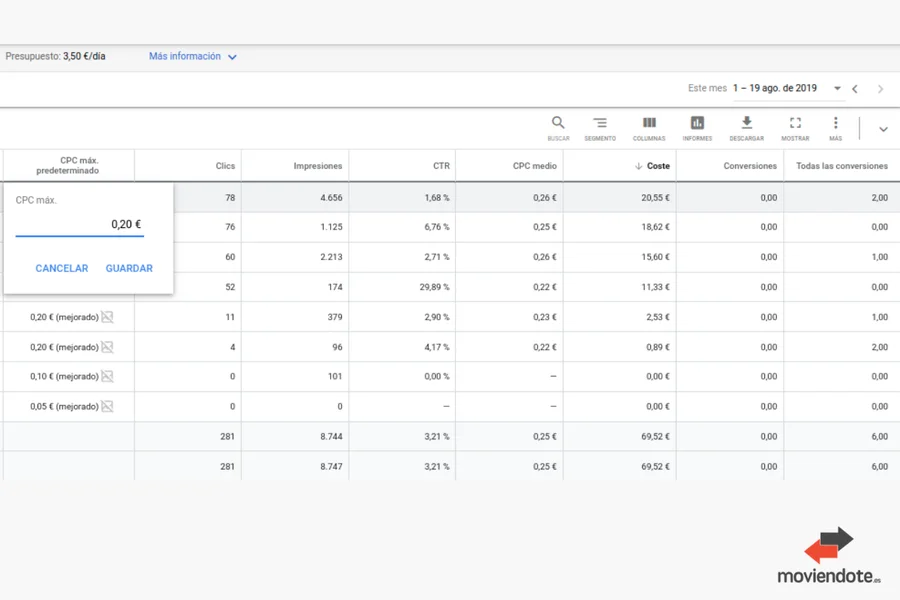The image size is (900, 600).
Task: Collapse the toolbar with the chevron
Action: point(883,129)
